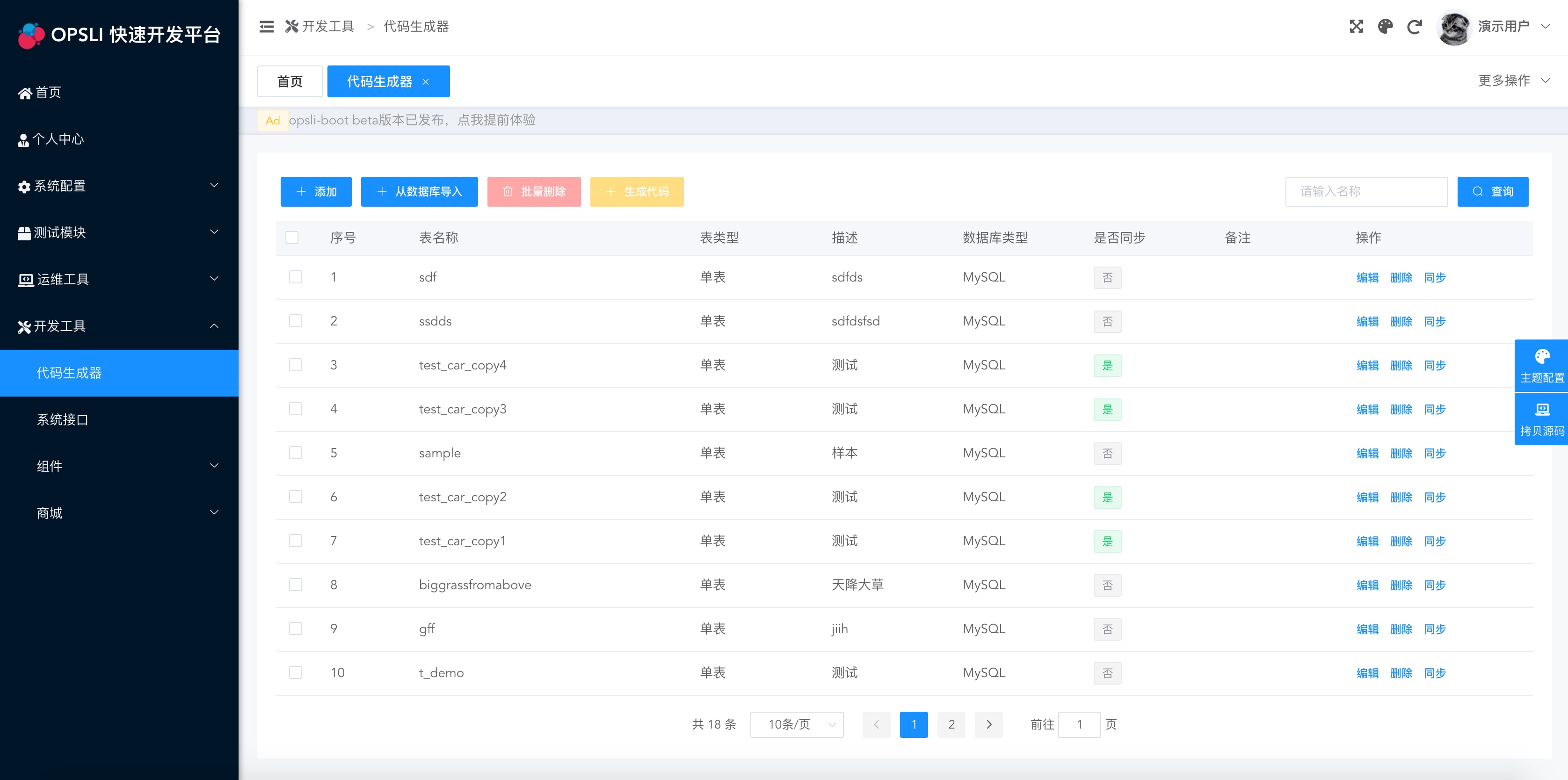
Task: Tick the checkbox for sample row
Action: tap(296, 453)
